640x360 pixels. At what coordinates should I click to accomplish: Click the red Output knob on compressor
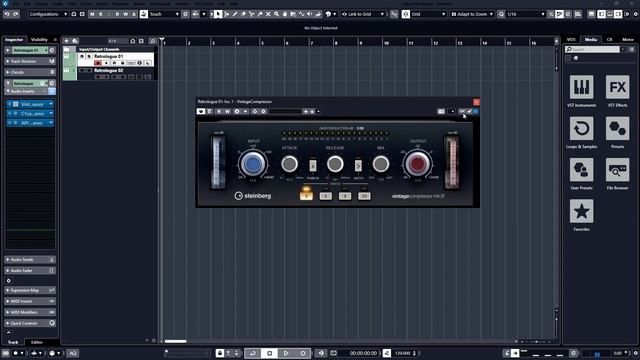417,164
